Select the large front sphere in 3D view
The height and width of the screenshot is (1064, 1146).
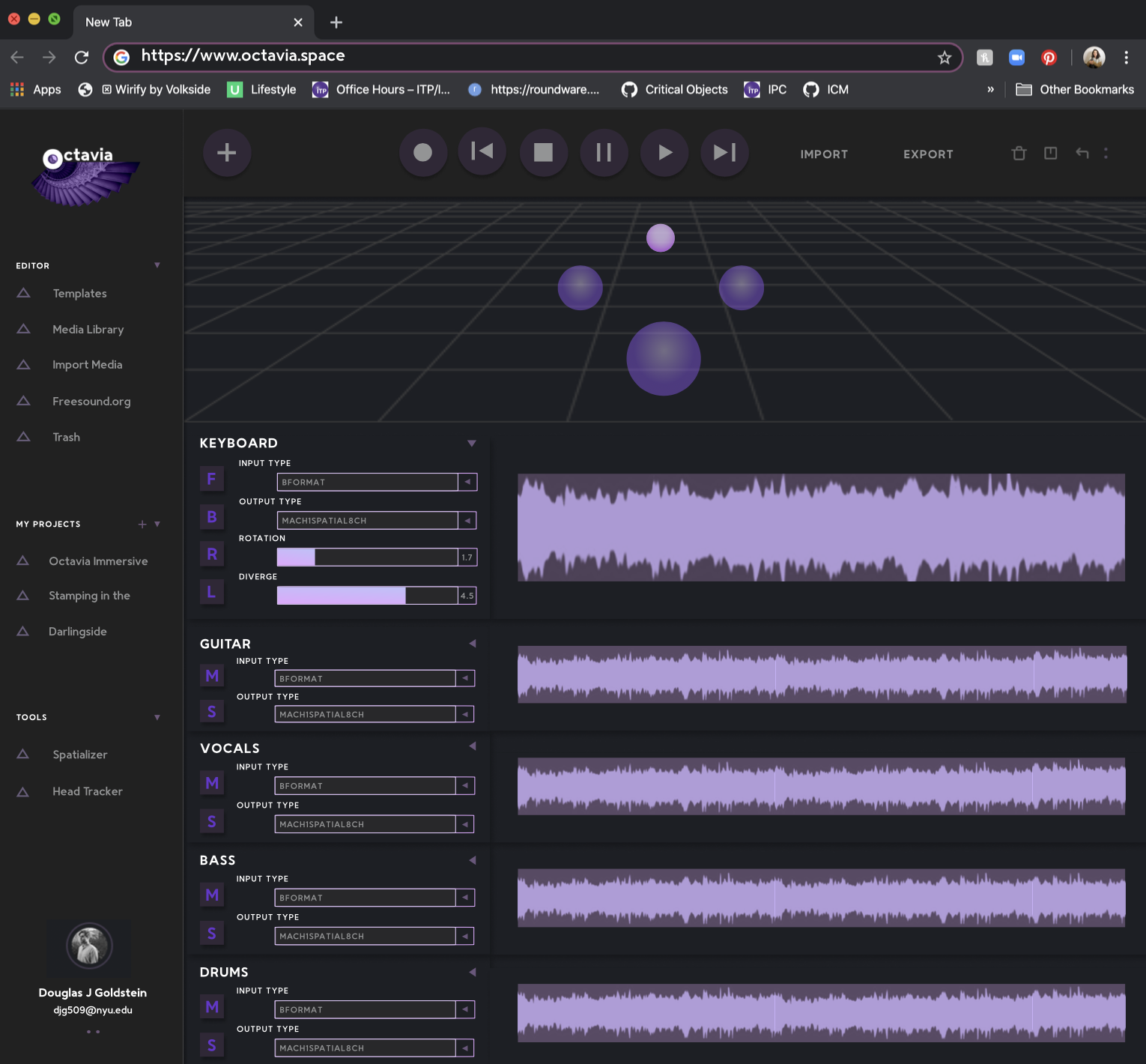664,359
